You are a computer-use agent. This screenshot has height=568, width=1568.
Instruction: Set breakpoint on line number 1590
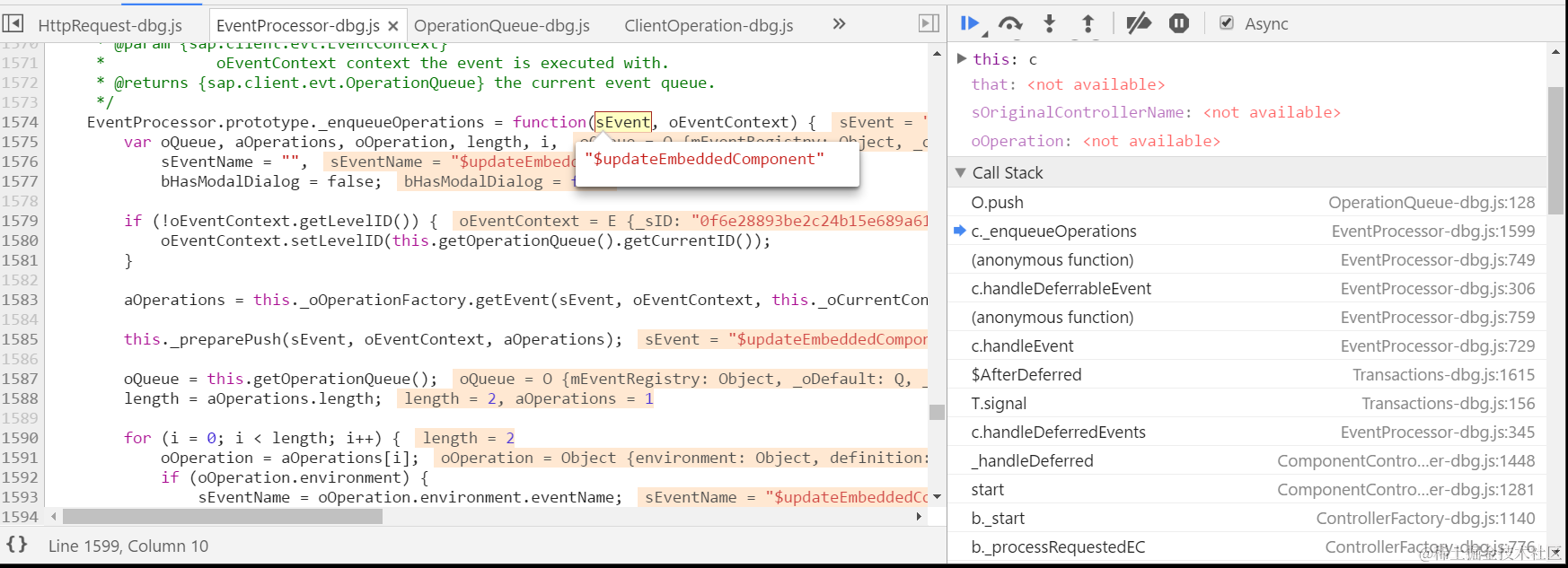[20, 438]
